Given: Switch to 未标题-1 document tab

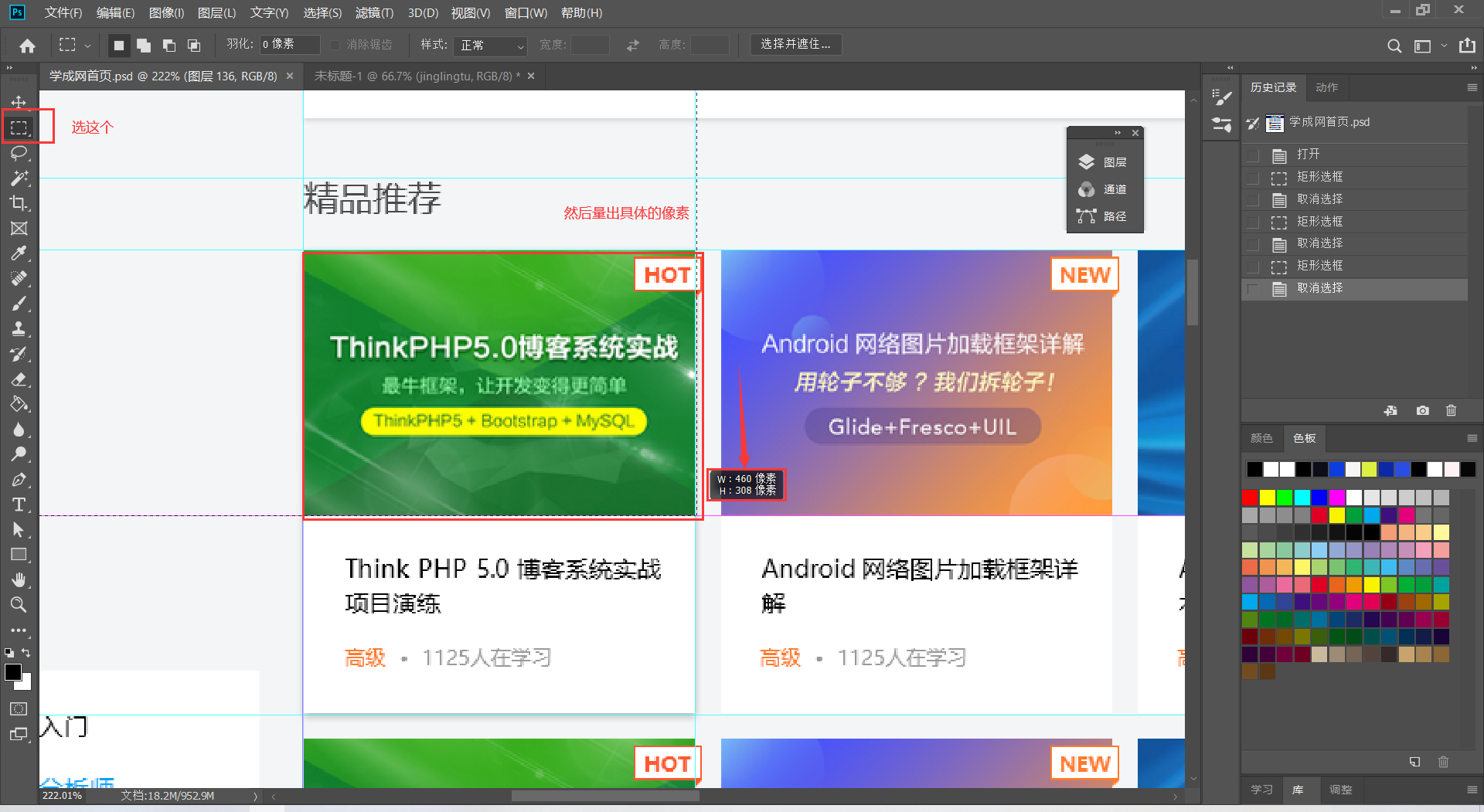Looking at the screenshot, I should pos(417,76).
